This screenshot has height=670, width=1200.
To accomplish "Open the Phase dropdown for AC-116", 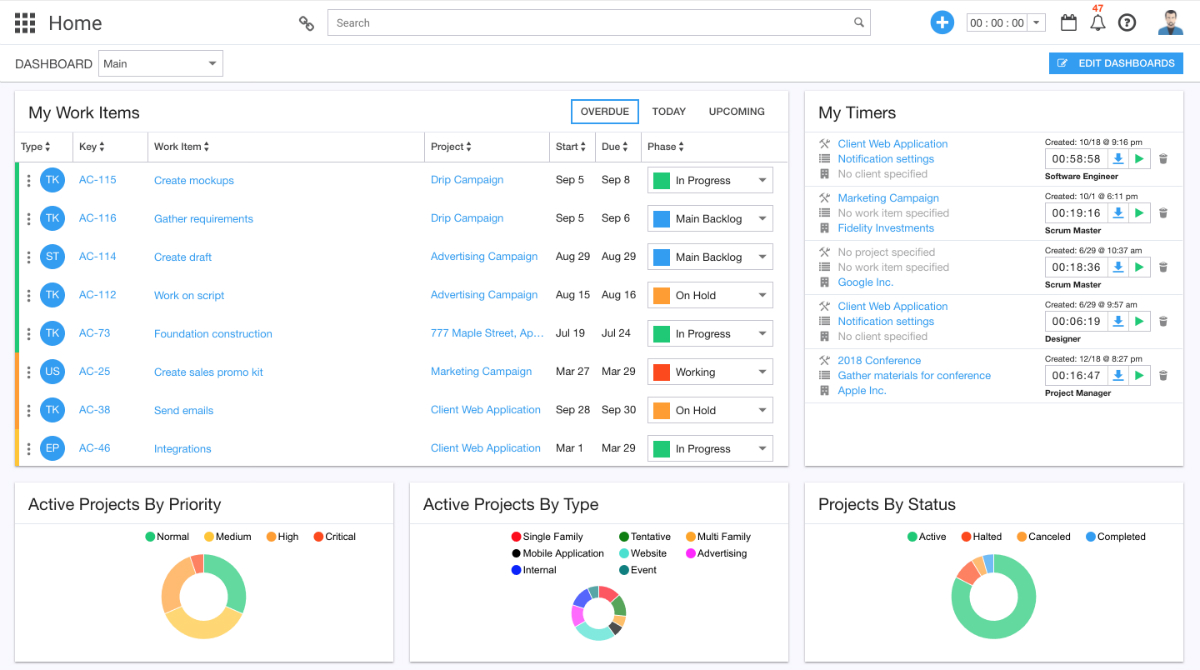I will [710, 218].
